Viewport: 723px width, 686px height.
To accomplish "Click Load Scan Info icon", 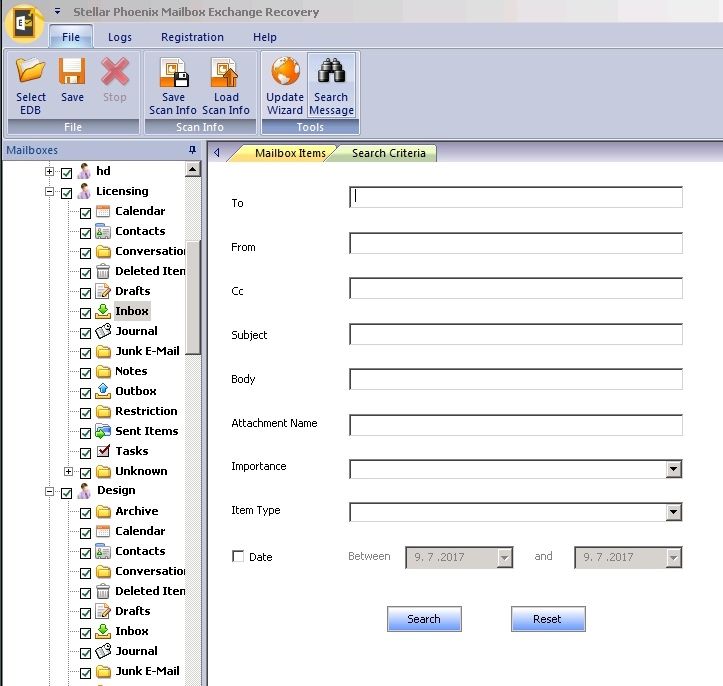I will coord(225,72).
